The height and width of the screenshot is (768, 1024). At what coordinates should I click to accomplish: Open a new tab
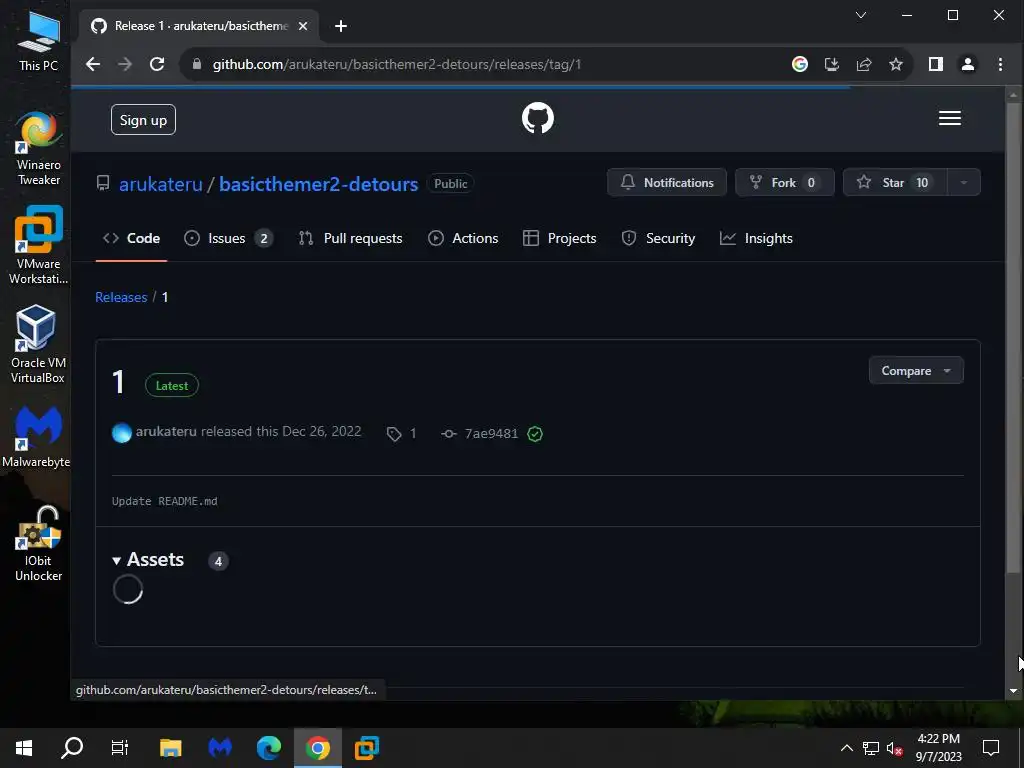340,26
